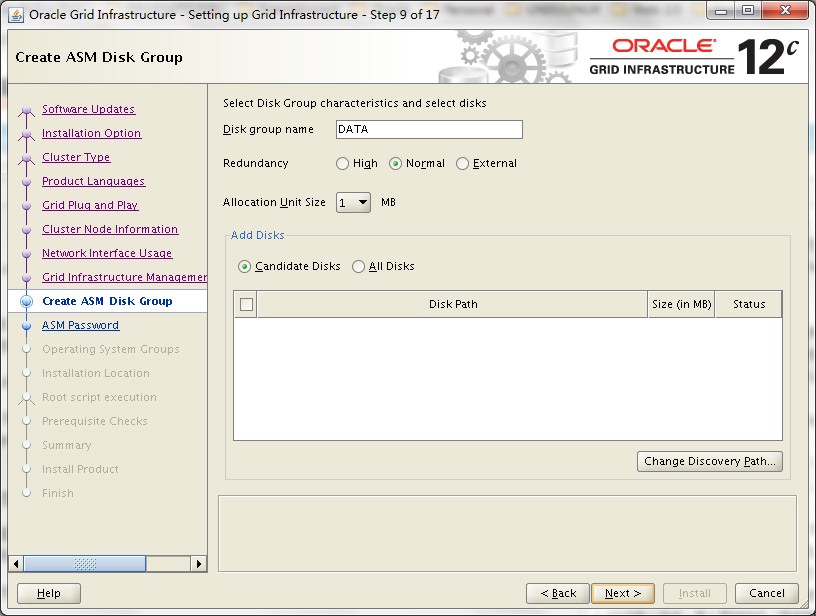This screenshot has width=816, height=616.
Task: Click the Java installer title bar icon
Action: (16, 15)
